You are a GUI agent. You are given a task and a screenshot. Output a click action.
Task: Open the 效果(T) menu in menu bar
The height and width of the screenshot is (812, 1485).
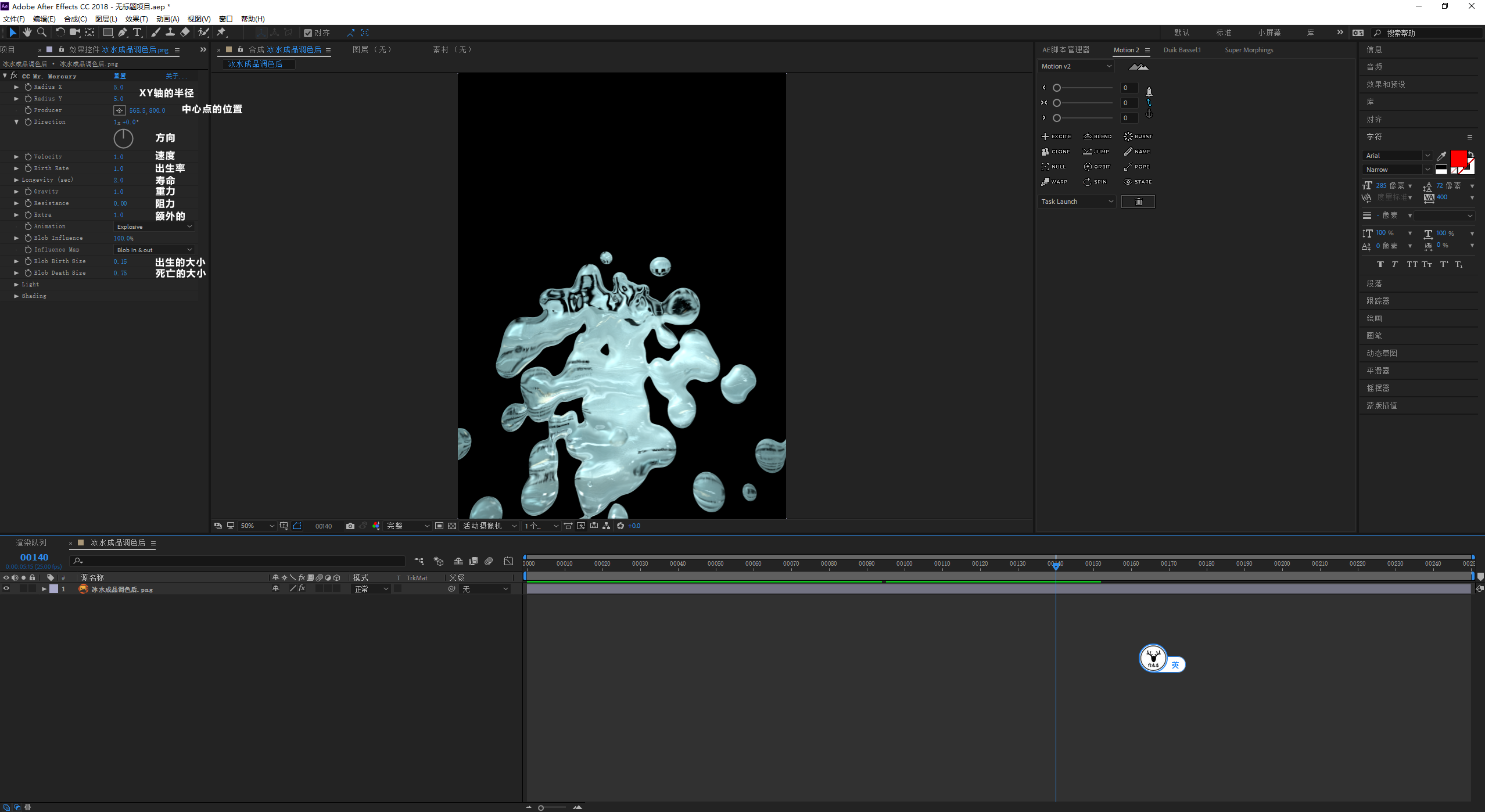pyautogui.click(x=135, y=18)
